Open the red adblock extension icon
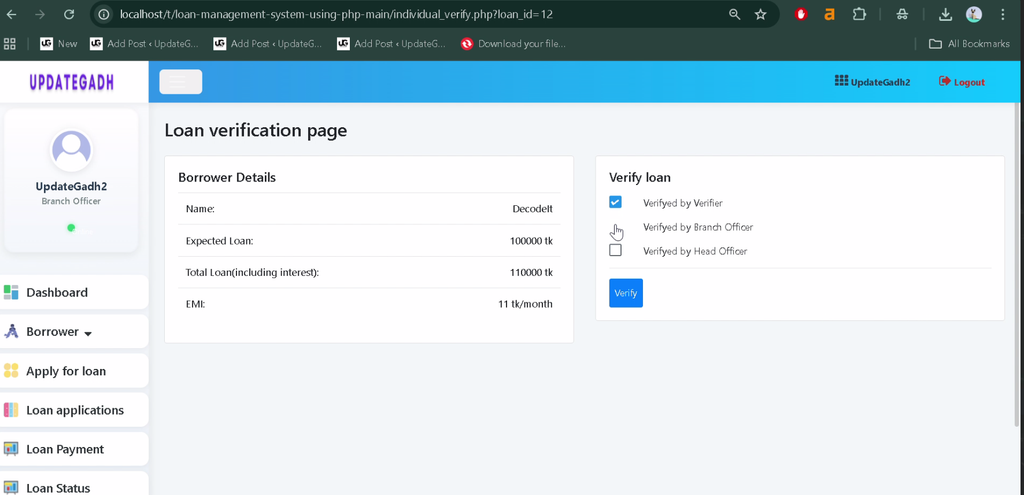The height and width of the screenshot is (495, 1024). coord(801,14)
